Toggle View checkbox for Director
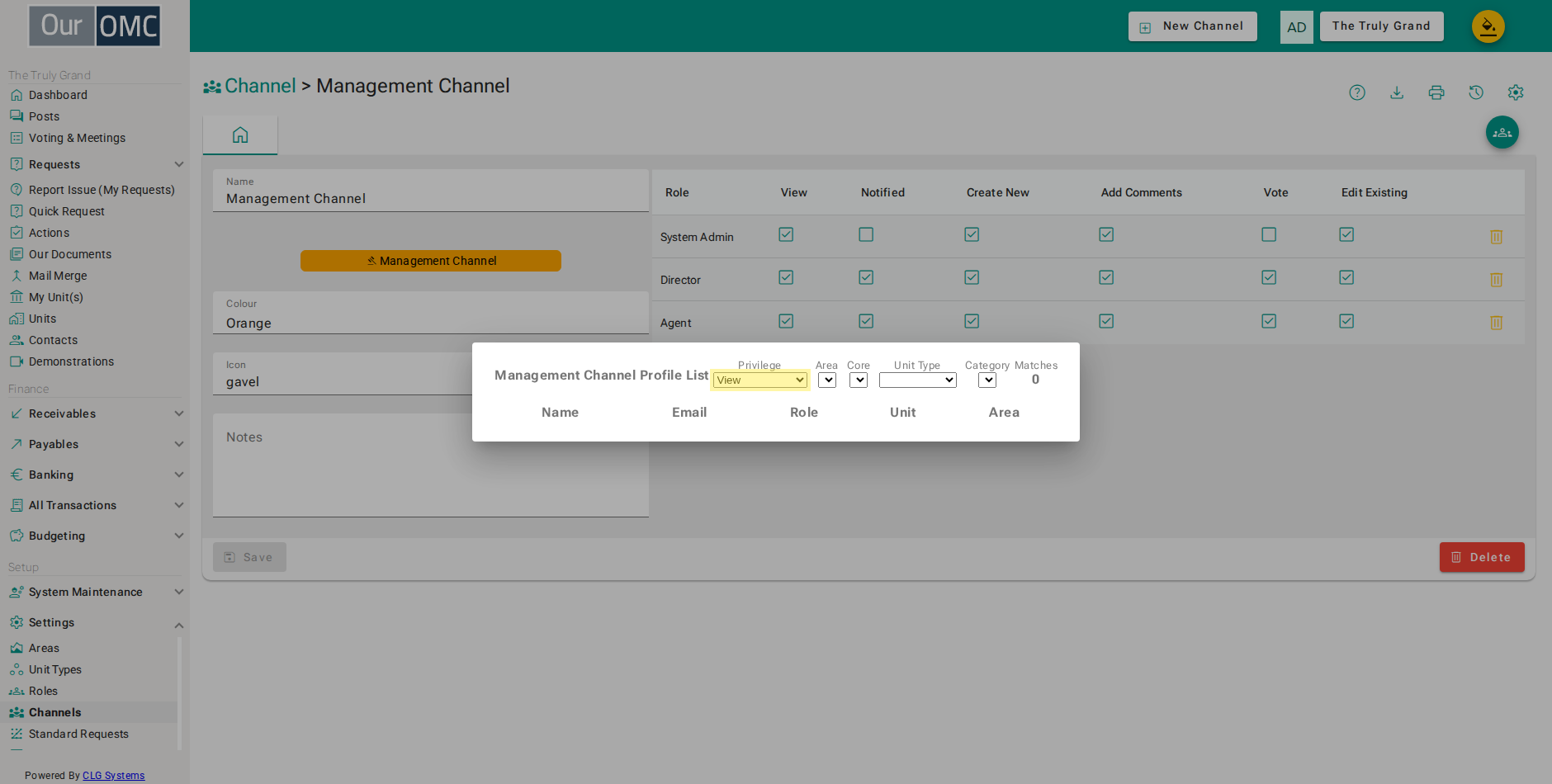Image resolution: width=1552 pixels, height=784 pixels. (786, 277)
